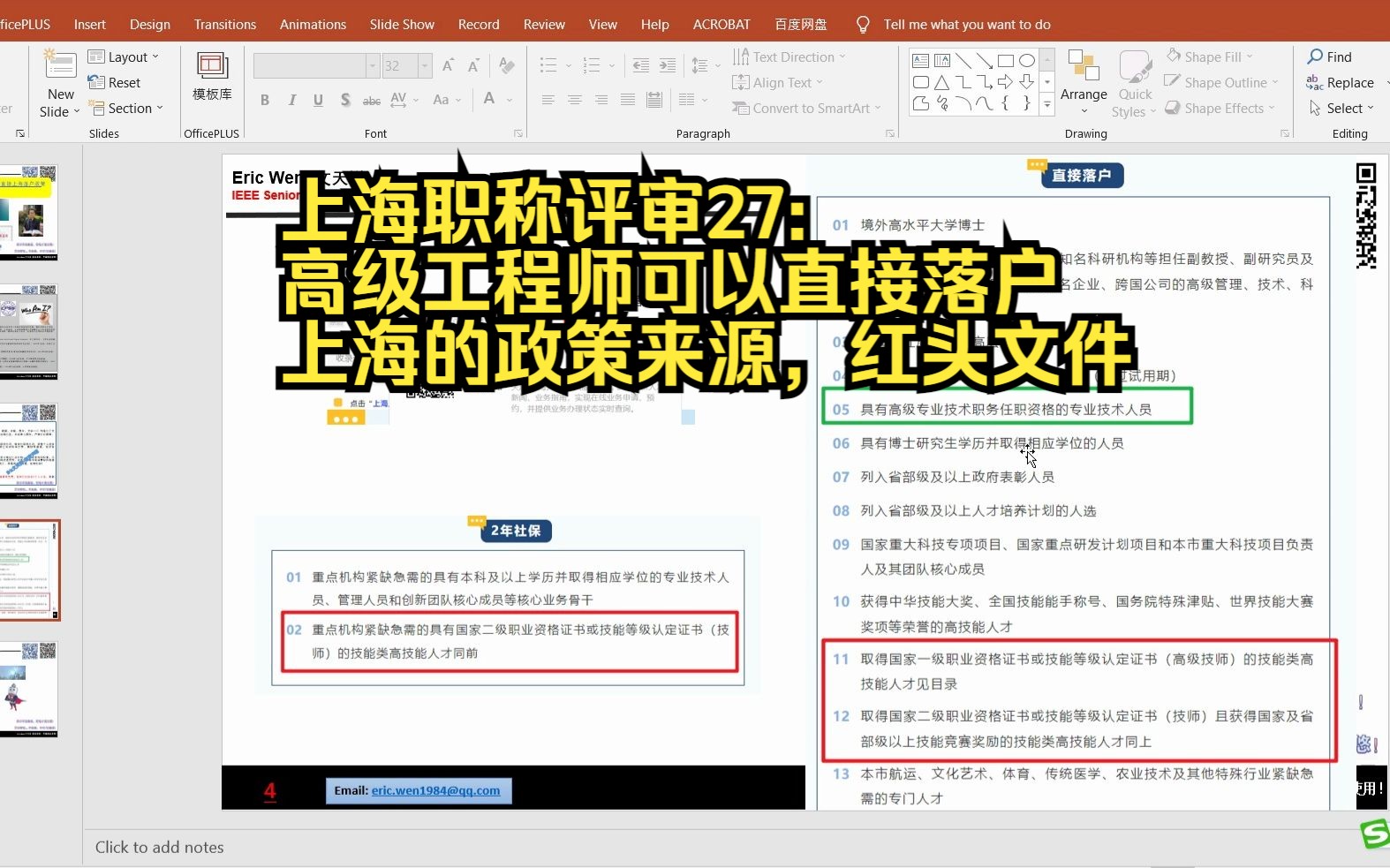1390x868 pixels.
Task: Expand the font name combo box
Action: click(x=372, y=65)
